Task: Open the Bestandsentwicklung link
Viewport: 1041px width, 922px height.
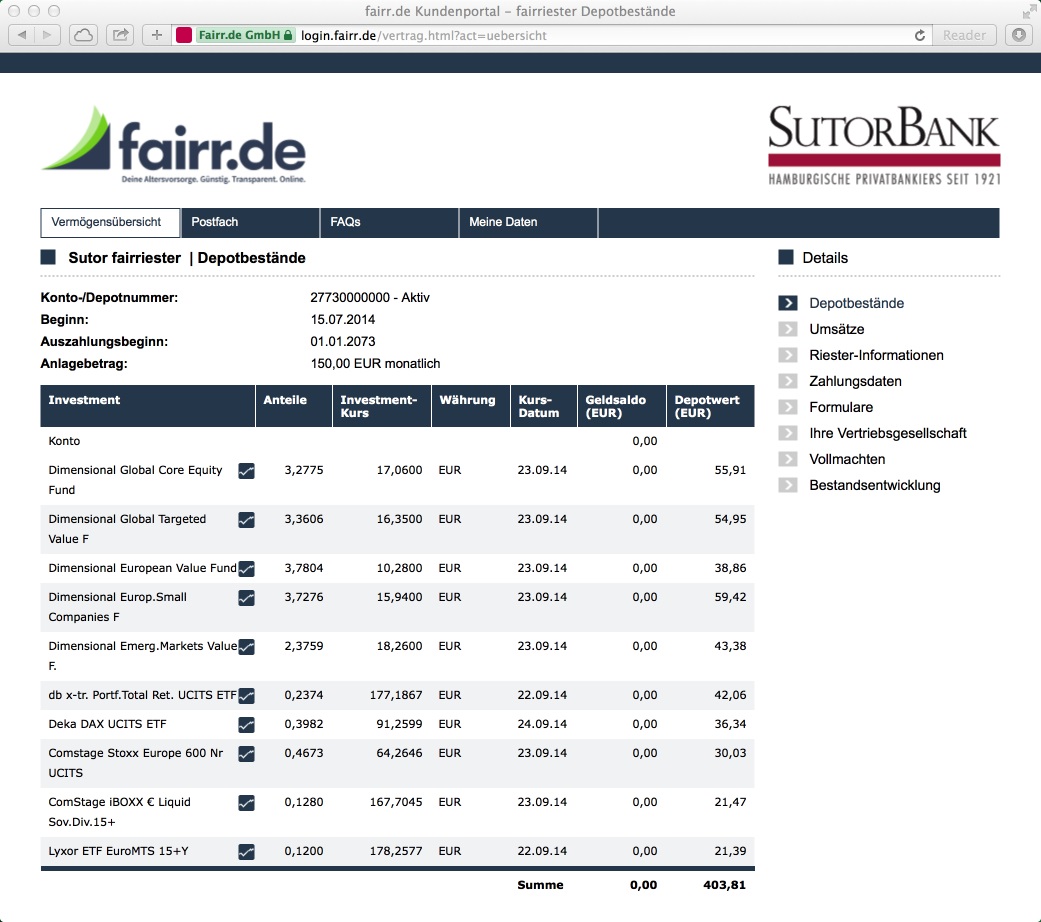Action: click(874, 485)
